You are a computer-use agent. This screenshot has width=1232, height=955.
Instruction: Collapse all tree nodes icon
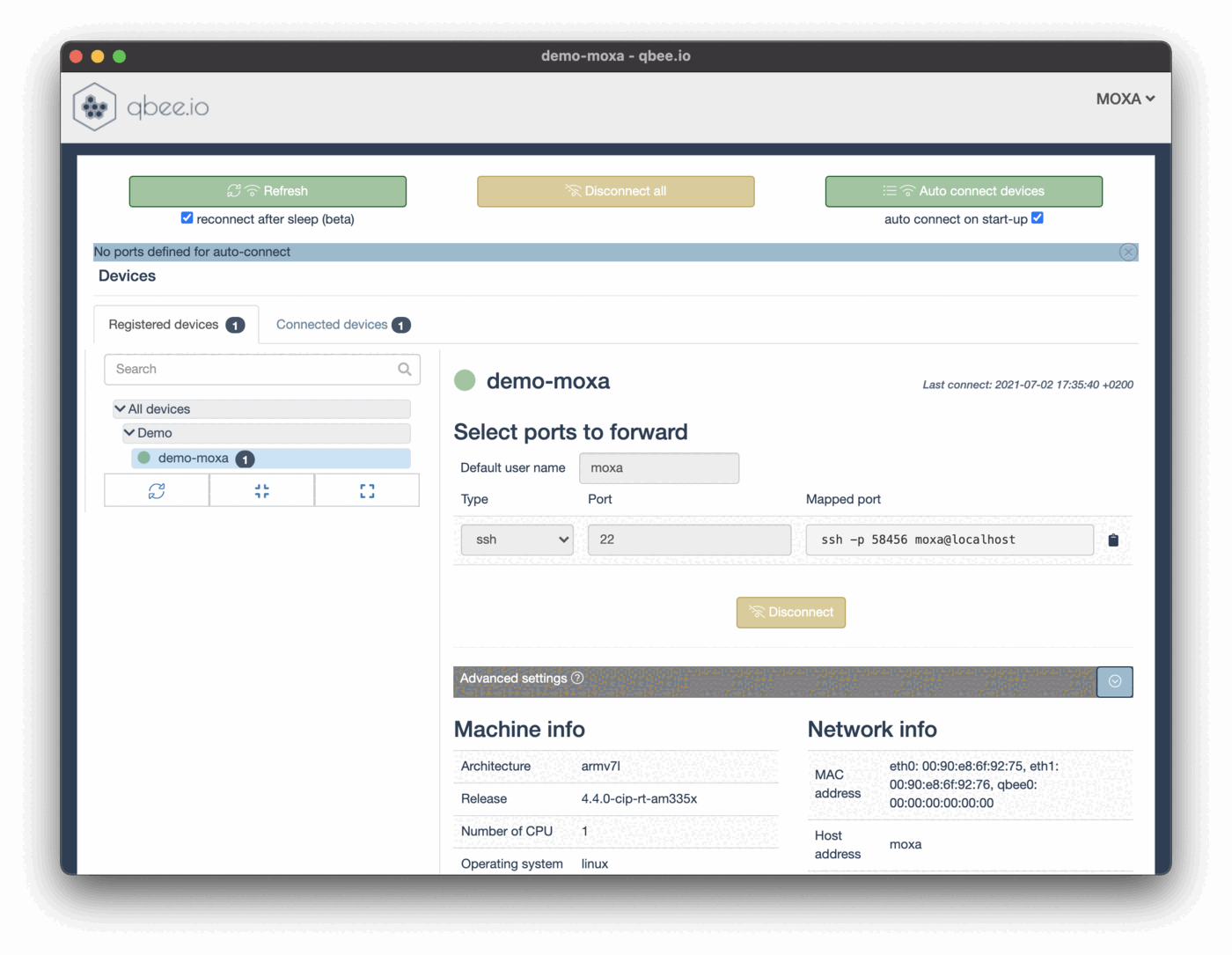[x=261, y=491]
